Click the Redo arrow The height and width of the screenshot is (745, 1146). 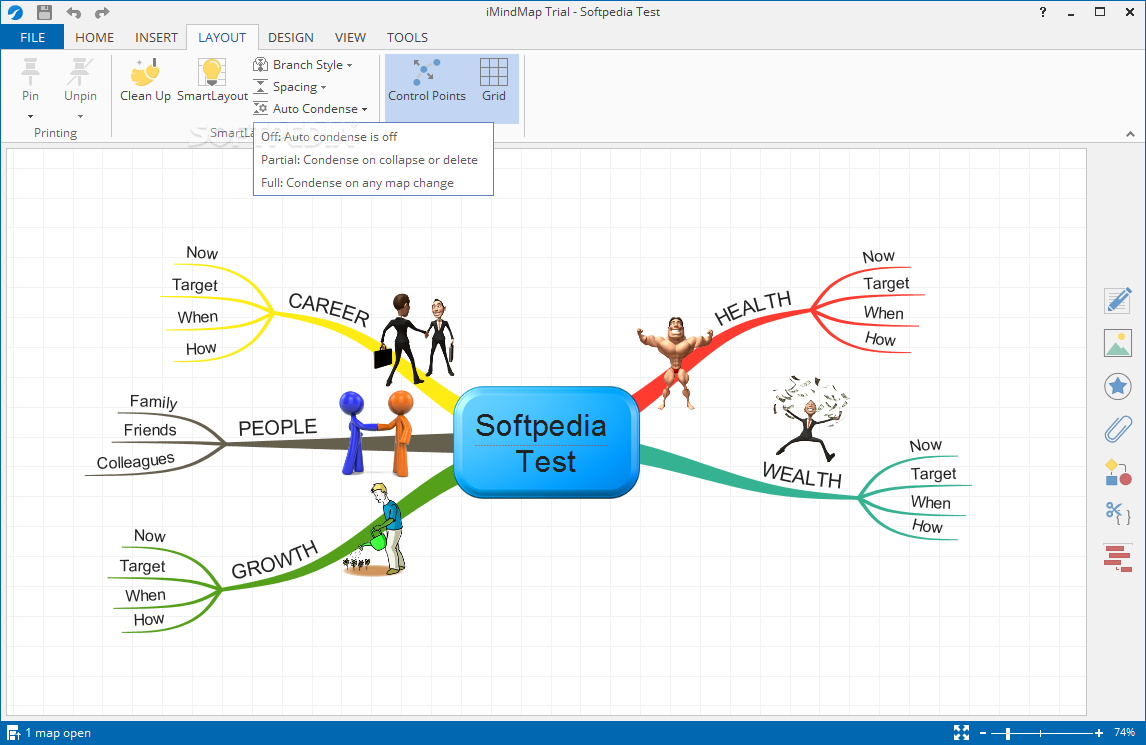point(102,12)
